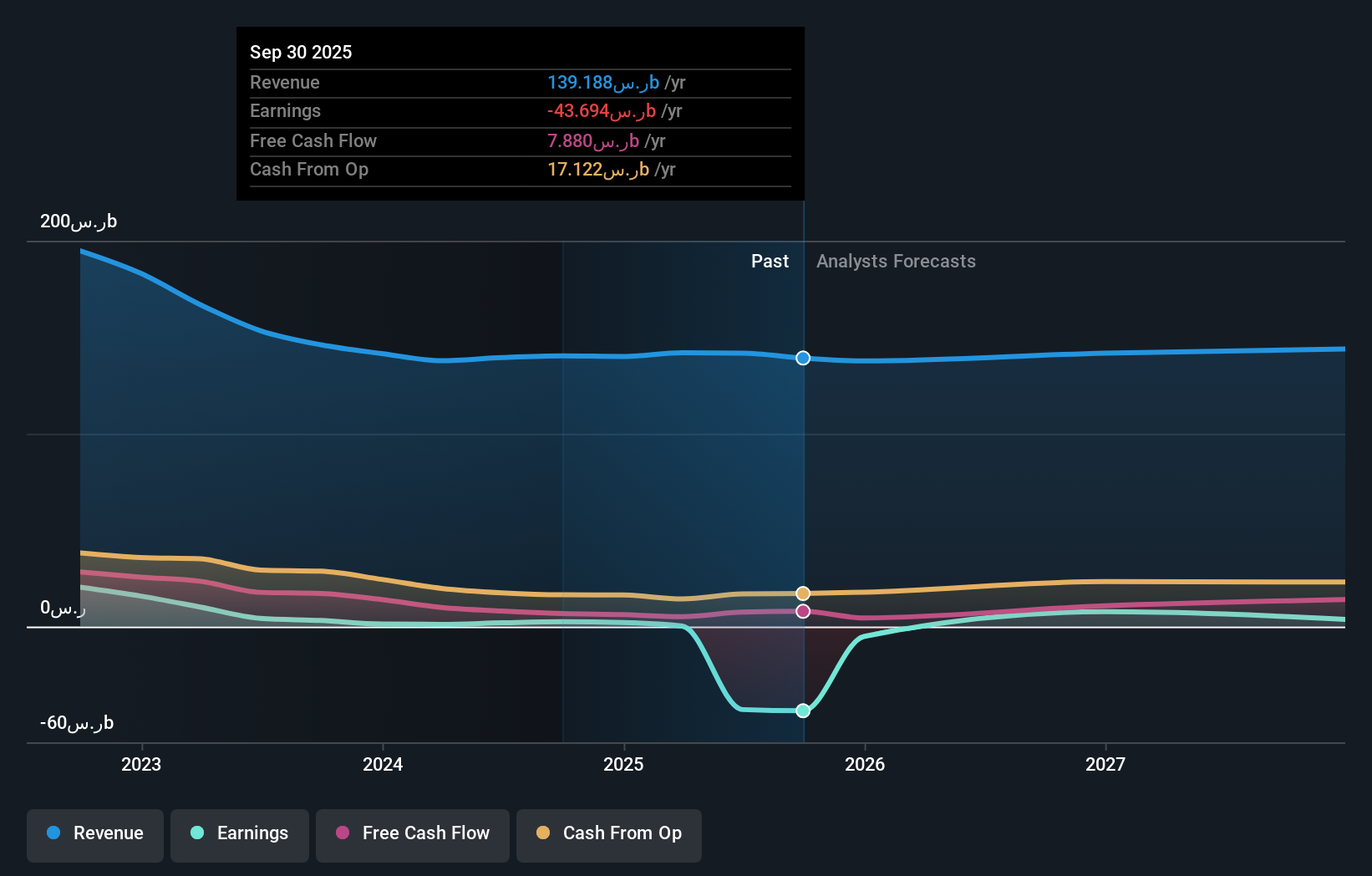Click the 2024 axis label

382,763
